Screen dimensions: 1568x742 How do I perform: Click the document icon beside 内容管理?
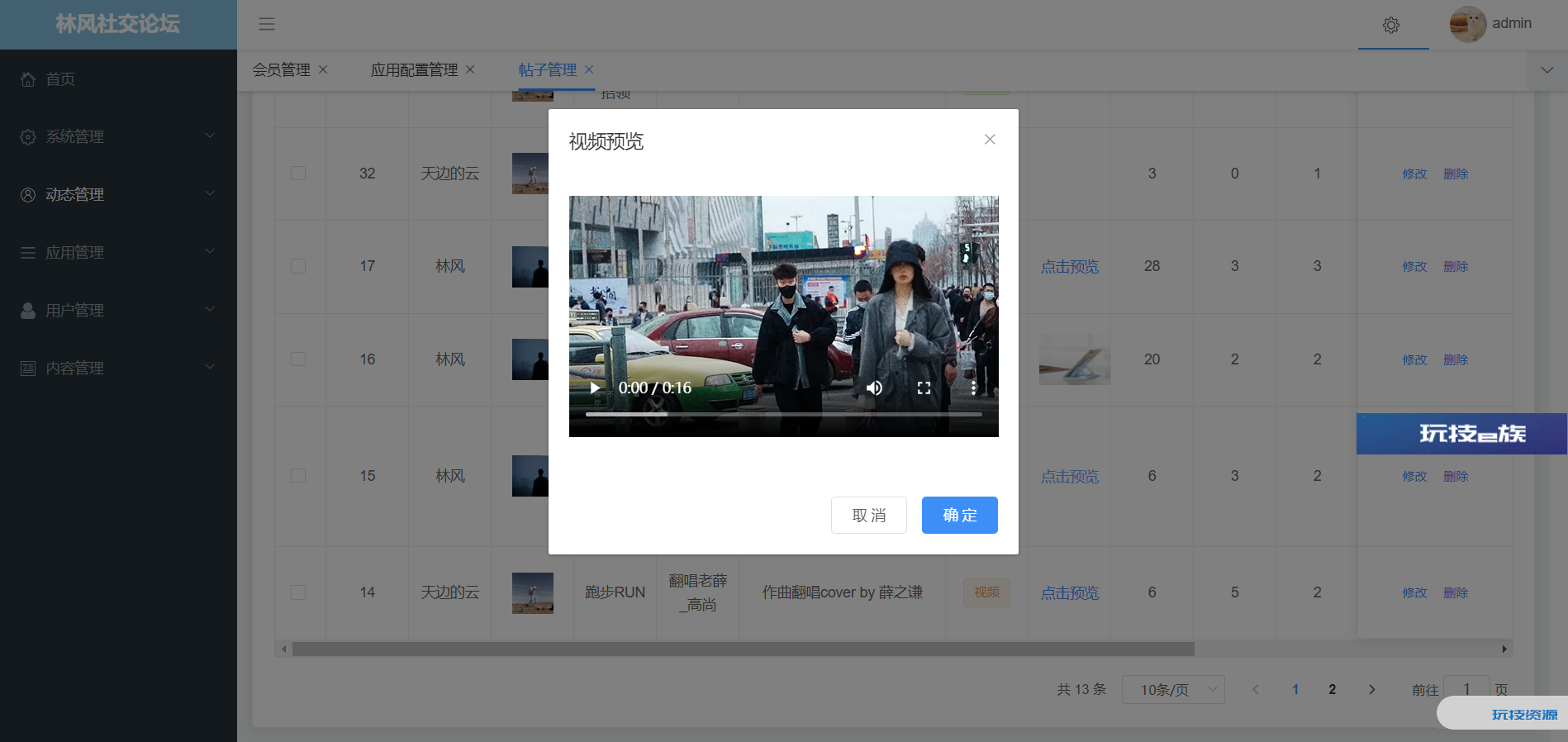(28, 368)
